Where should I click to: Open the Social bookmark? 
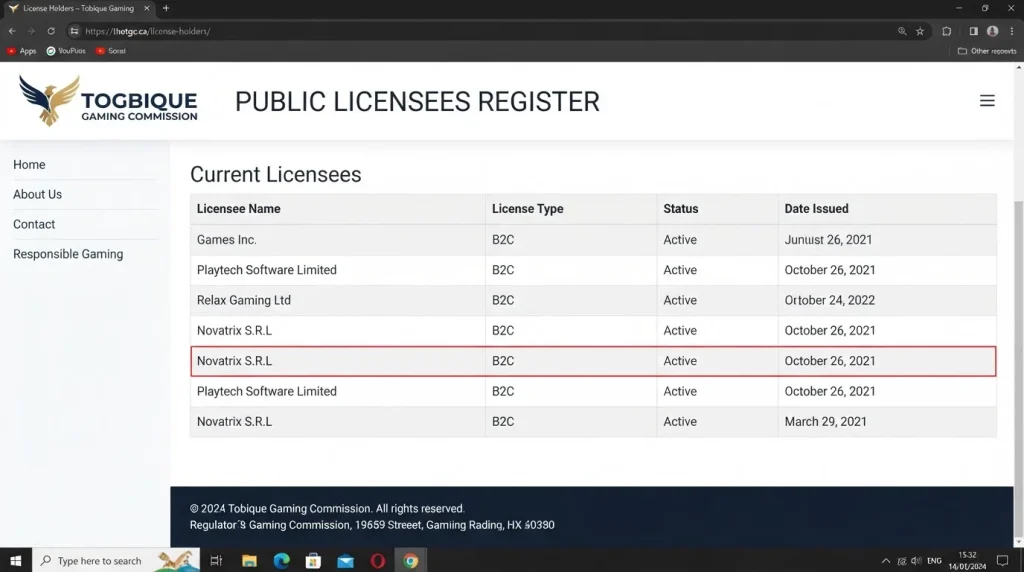click(111, 51)
